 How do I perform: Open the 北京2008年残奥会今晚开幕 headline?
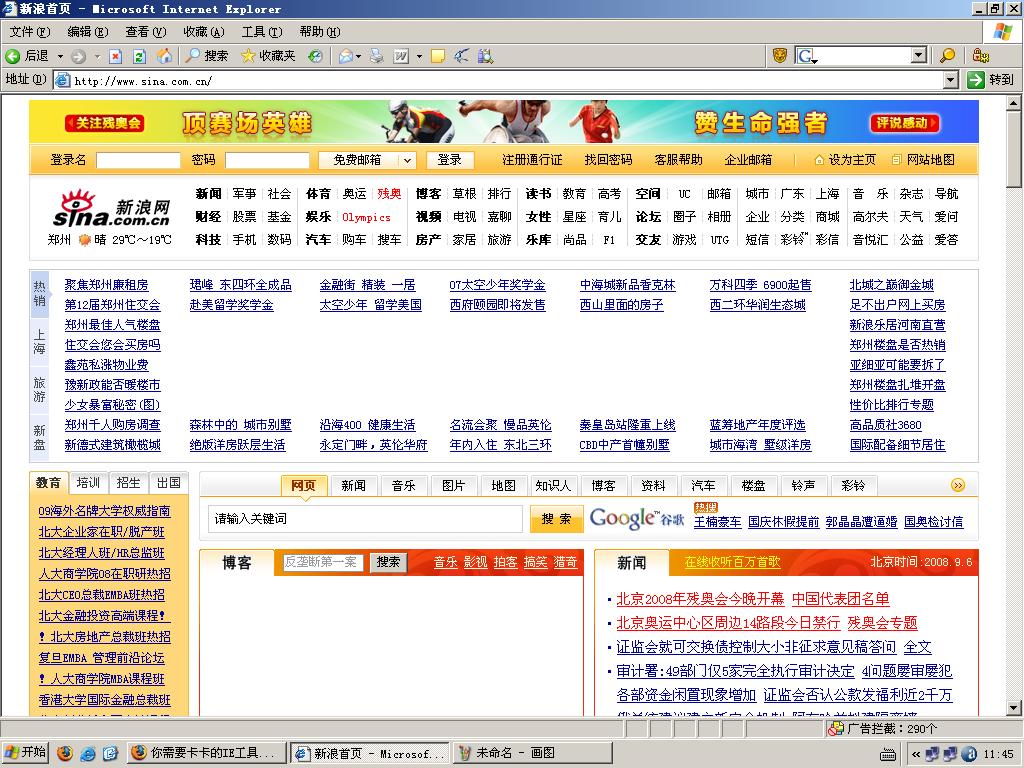700,599
